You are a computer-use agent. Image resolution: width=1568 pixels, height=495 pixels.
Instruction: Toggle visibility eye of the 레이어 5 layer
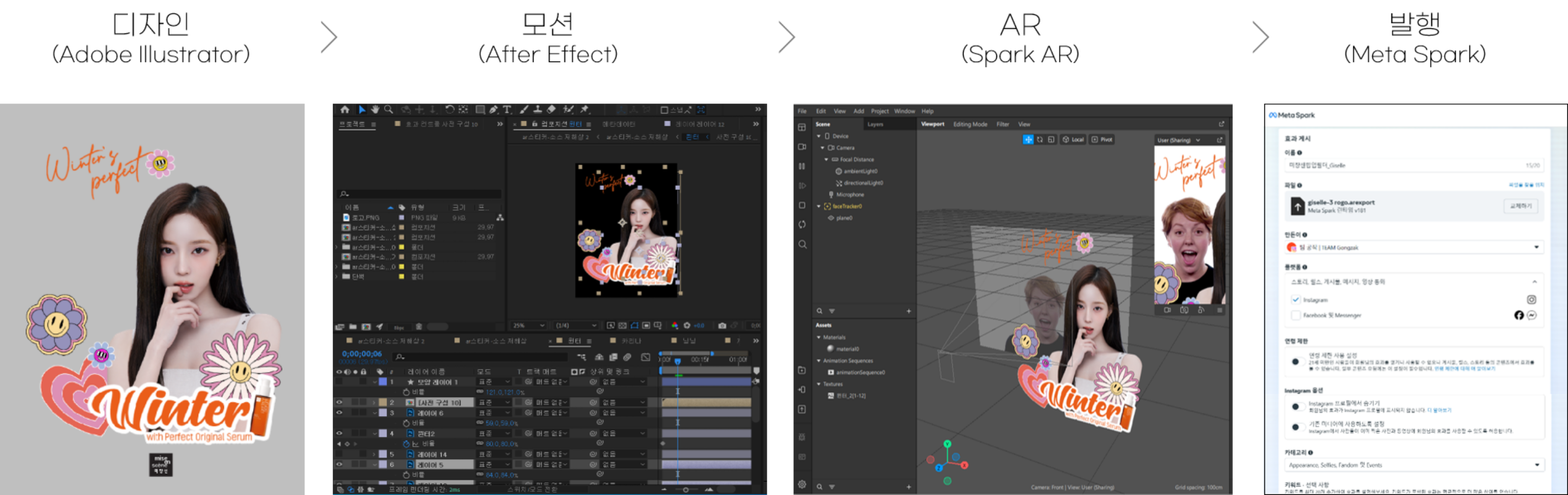point(339,465)
